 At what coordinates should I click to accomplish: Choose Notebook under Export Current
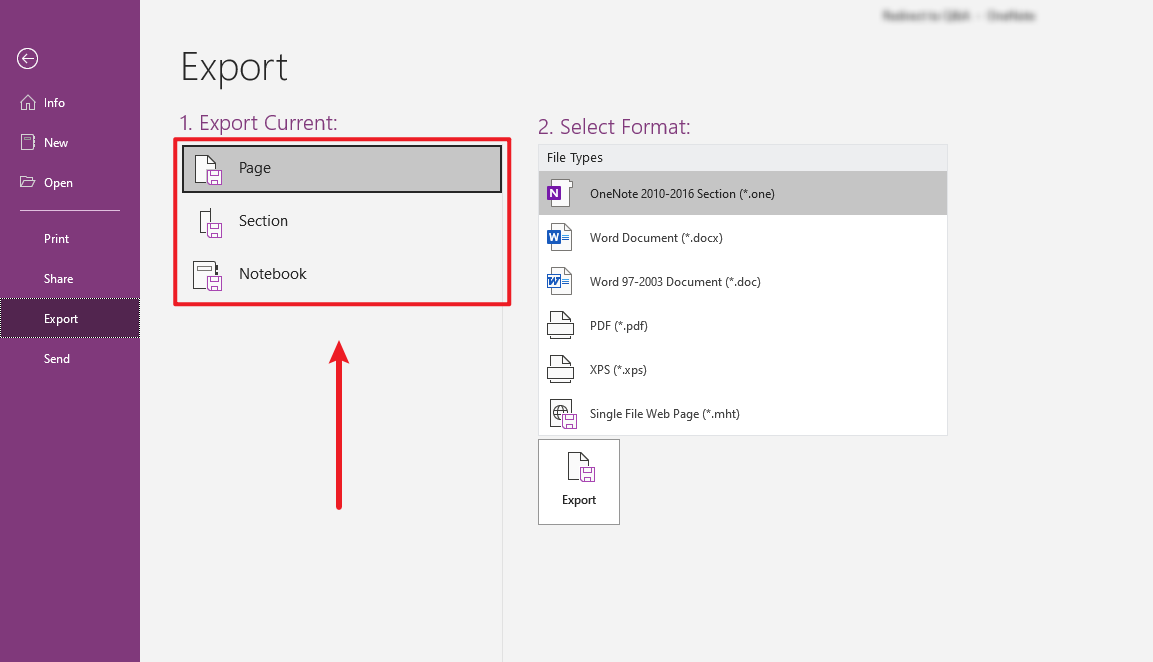(x=342, y=274)
